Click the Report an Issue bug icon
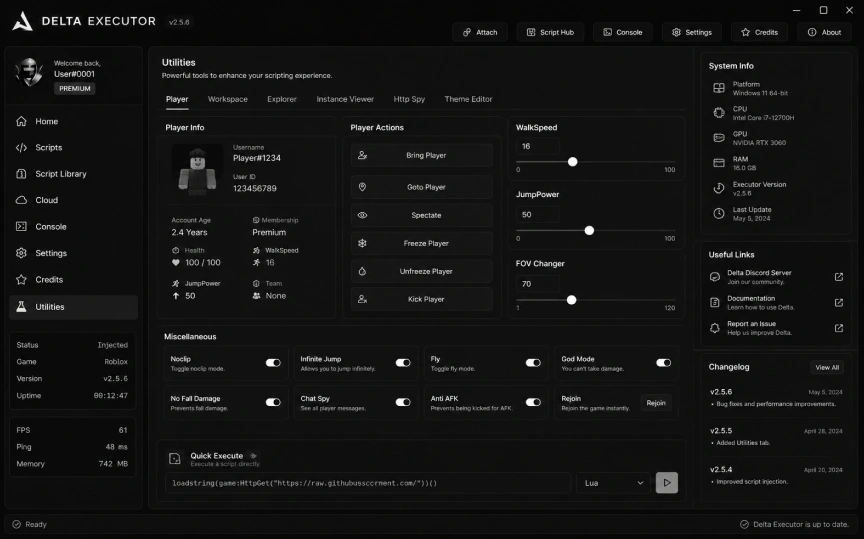 point(715,328)
